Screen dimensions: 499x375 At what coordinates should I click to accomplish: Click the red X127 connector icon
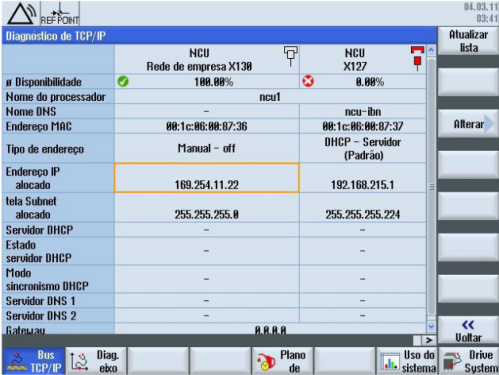(417, 58)
